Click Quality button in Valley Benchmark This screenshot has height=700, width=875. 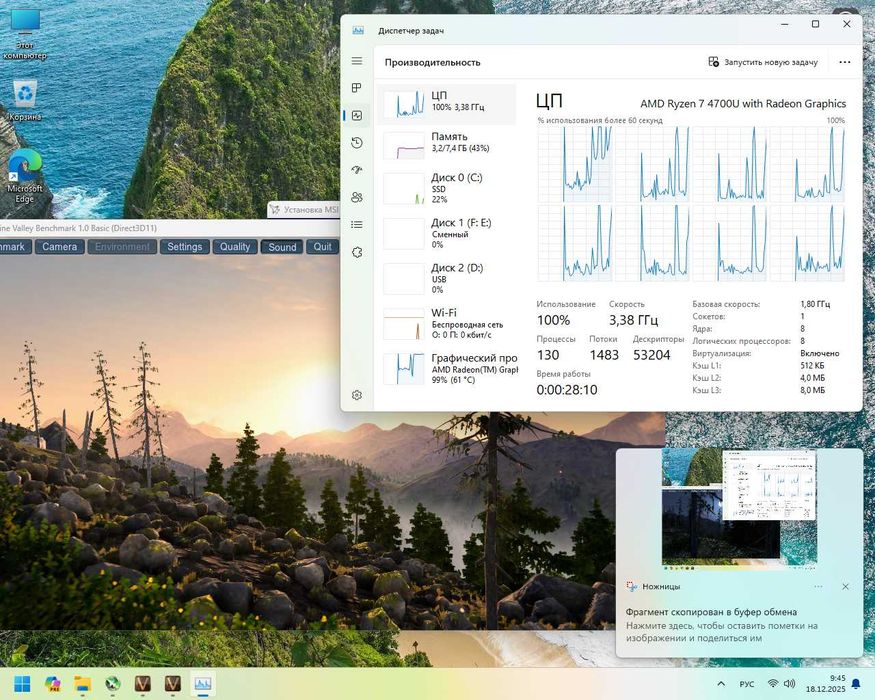[x=235, y=247]
